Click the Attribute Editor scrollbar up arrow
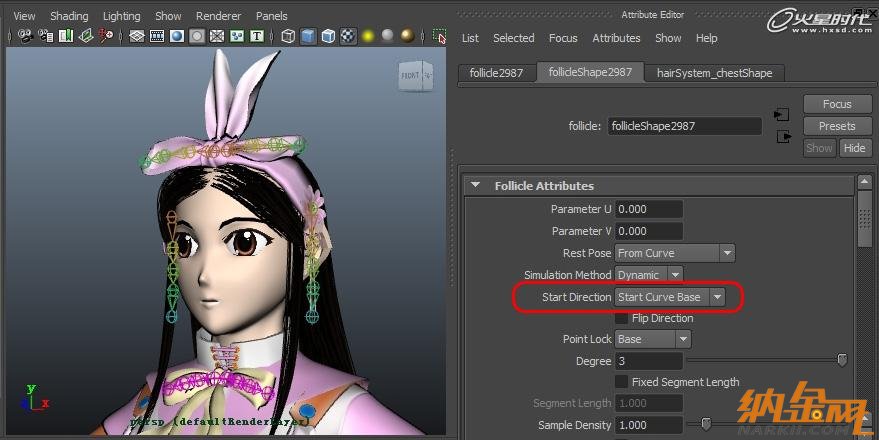 pos(864,182)
